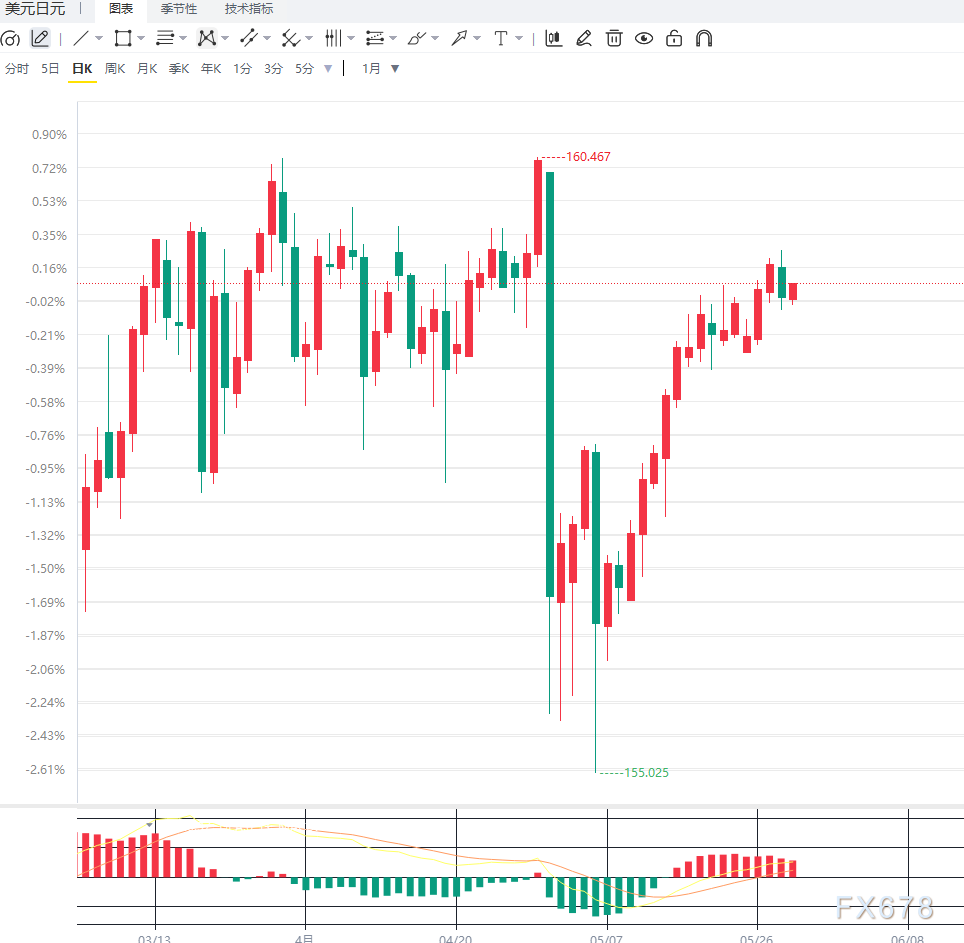Viewport: 964px width, 943px height.
Task: Select the pitchfork lines tool
Action: pos(290,39)
